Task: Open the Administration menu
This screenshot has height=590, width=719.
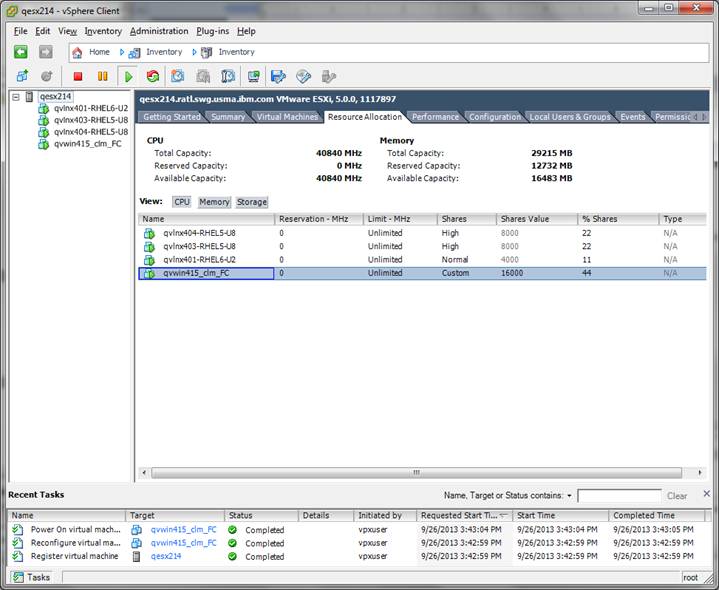Action: [x=159, y=31]
